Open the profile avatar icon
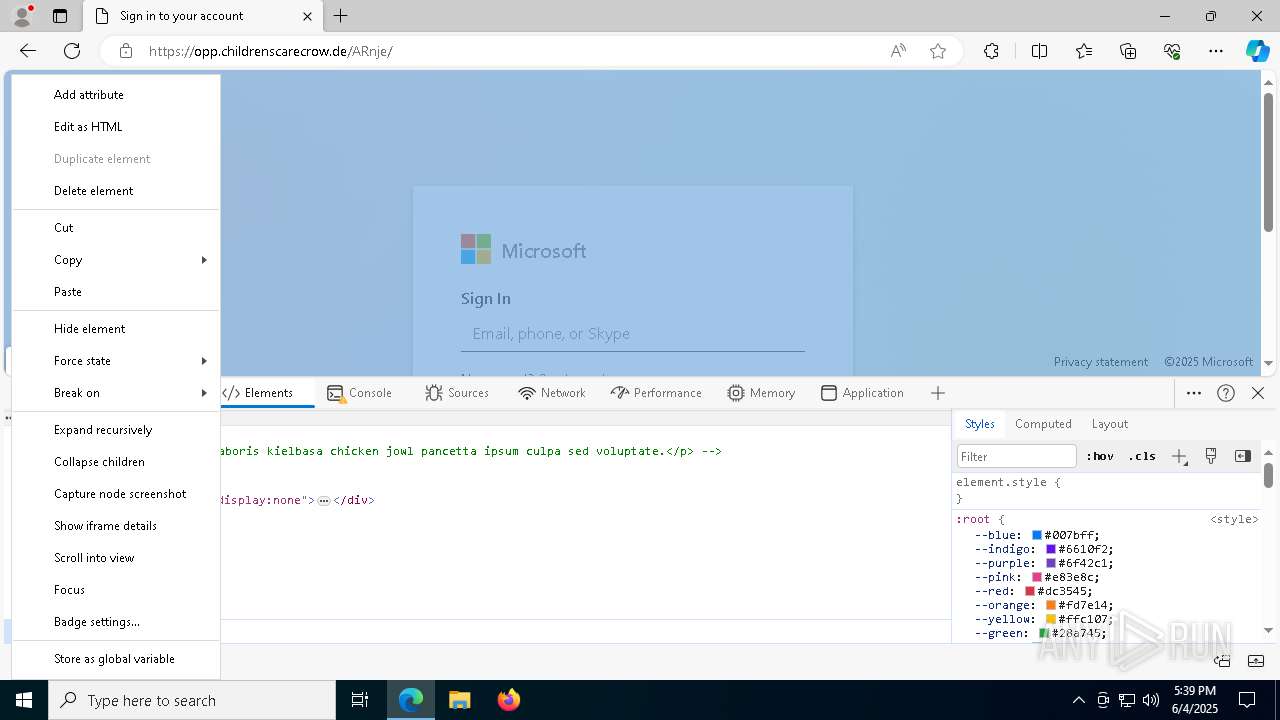Screen dimensions: 1280x720 pyautogui.click(x=22, y=16)
